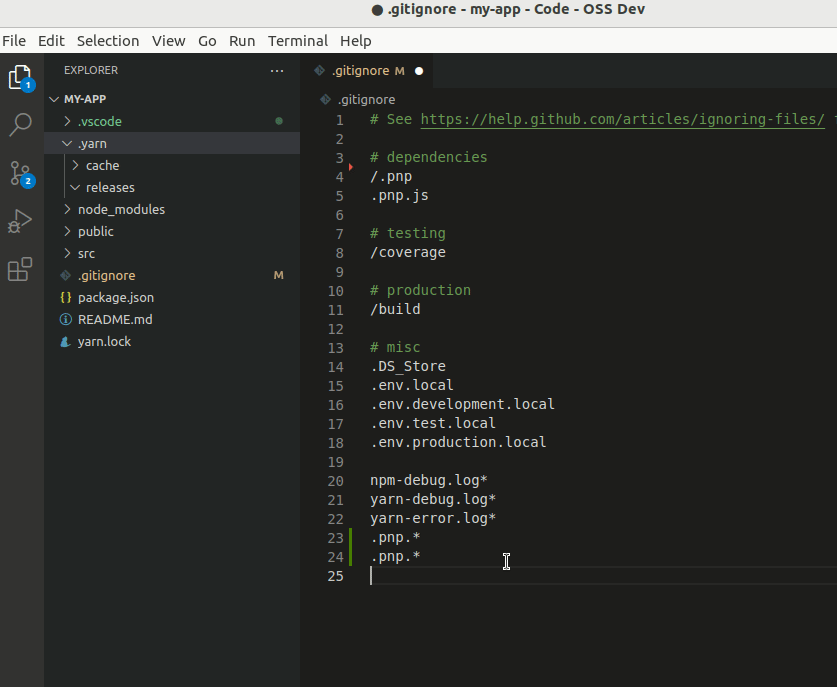837x687 pixels.
Task: Open the Explorer view in activity bar
Action: pyautogui.click(x=21, y=78)
